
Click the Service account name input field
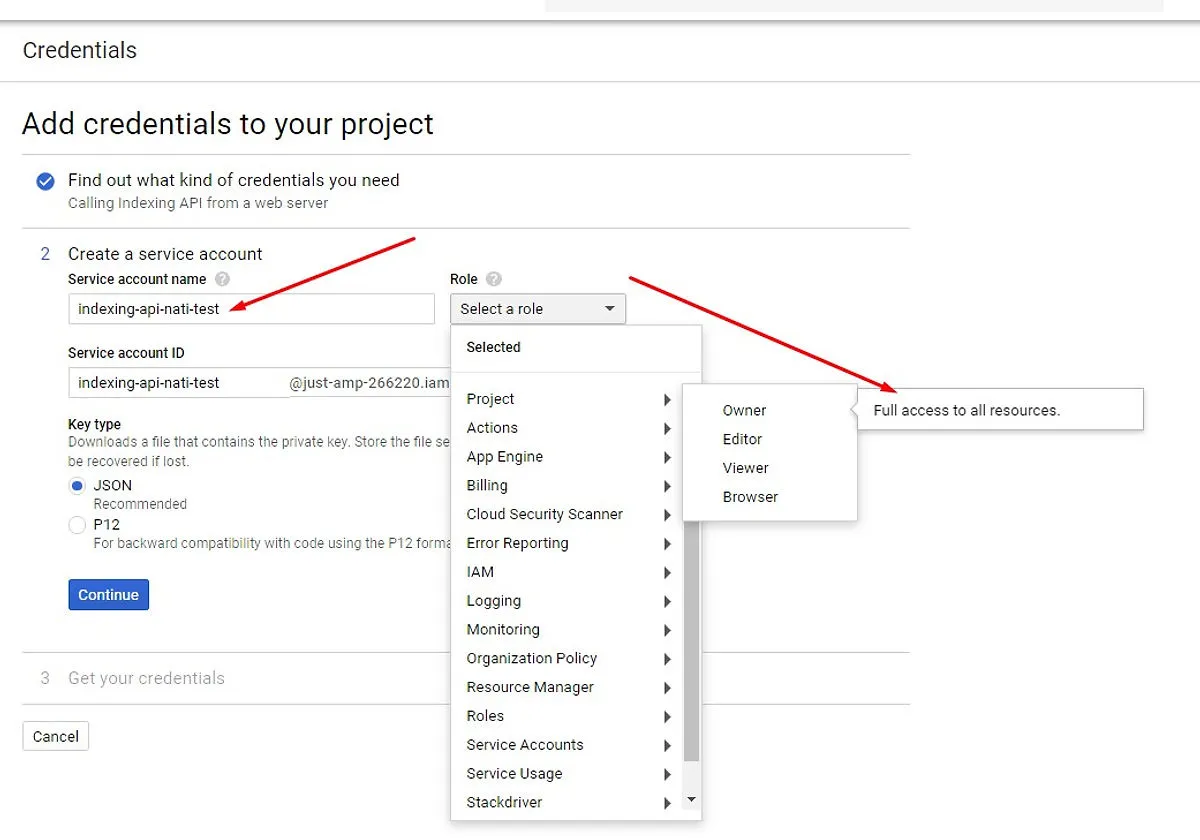pyautogui.click(x=250, y=309)
